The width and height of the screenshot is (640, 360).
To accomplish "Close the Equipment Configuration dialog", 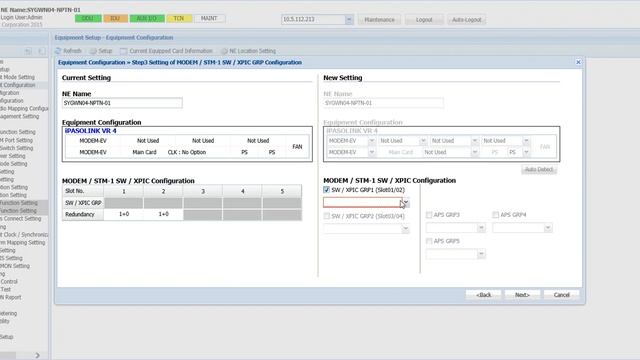I will (578, 62).
